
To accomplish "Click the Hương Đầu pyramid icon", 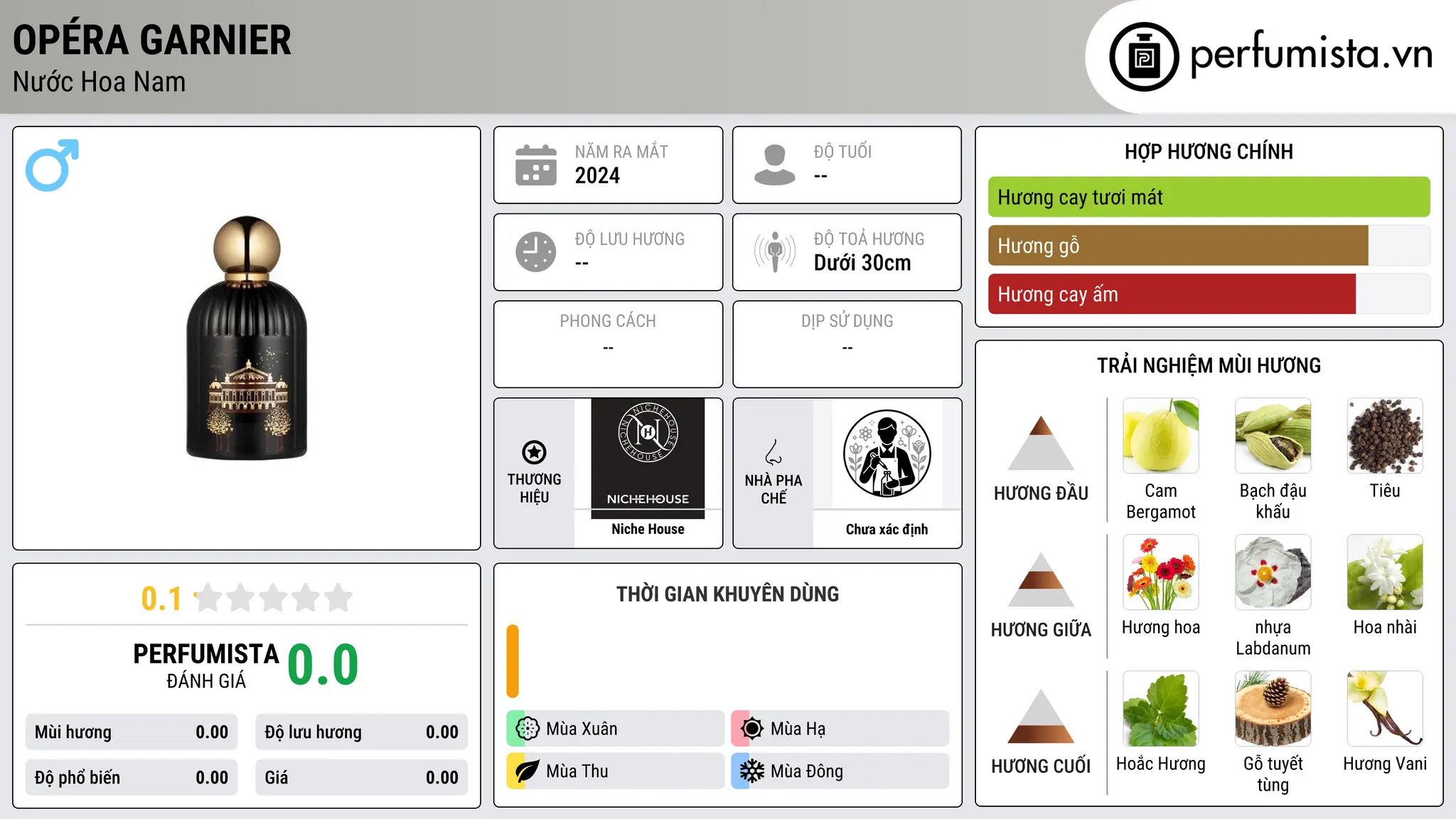I will tap(1041, 442).
